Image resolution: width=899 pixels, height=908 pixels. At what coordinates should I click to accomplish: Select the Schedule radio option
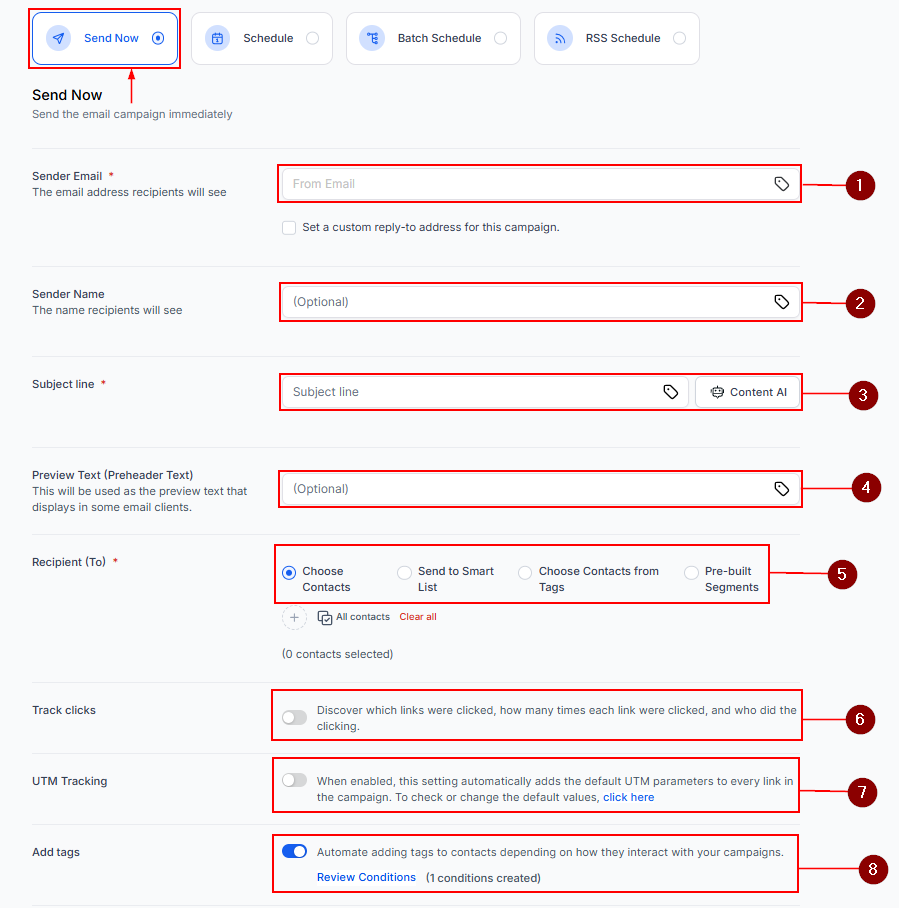(x=313, y=38)
